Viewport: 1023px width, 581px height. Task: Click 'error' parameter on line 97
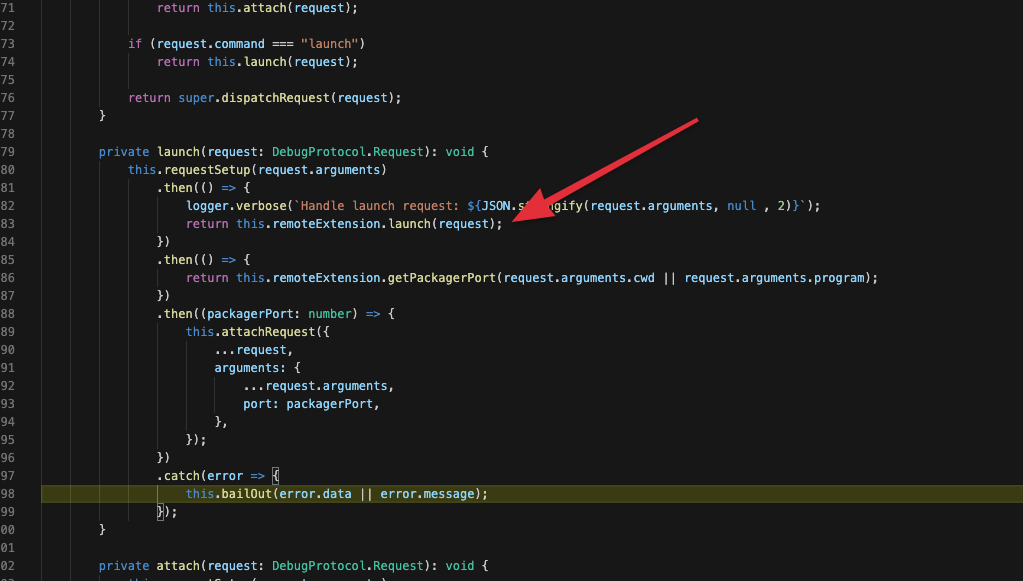pyautogui.click(x=225, y=476)
